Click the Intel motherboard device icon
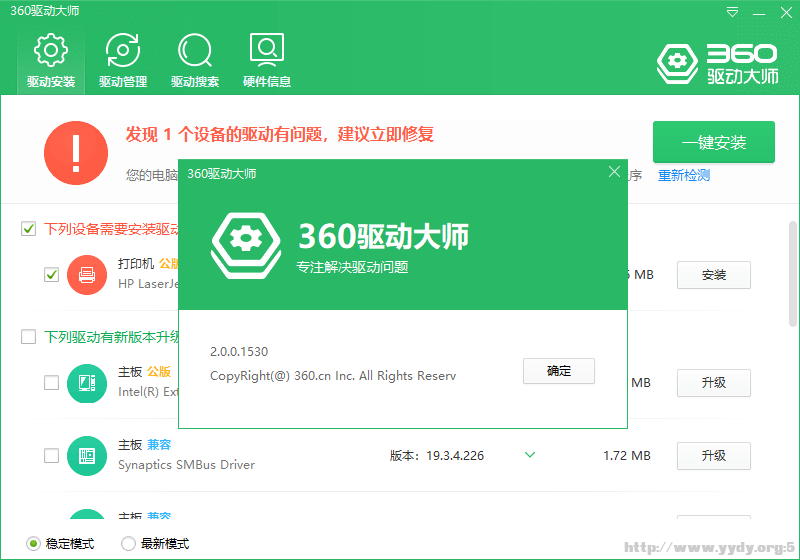The image size is (800, 560). coord(87,383)
